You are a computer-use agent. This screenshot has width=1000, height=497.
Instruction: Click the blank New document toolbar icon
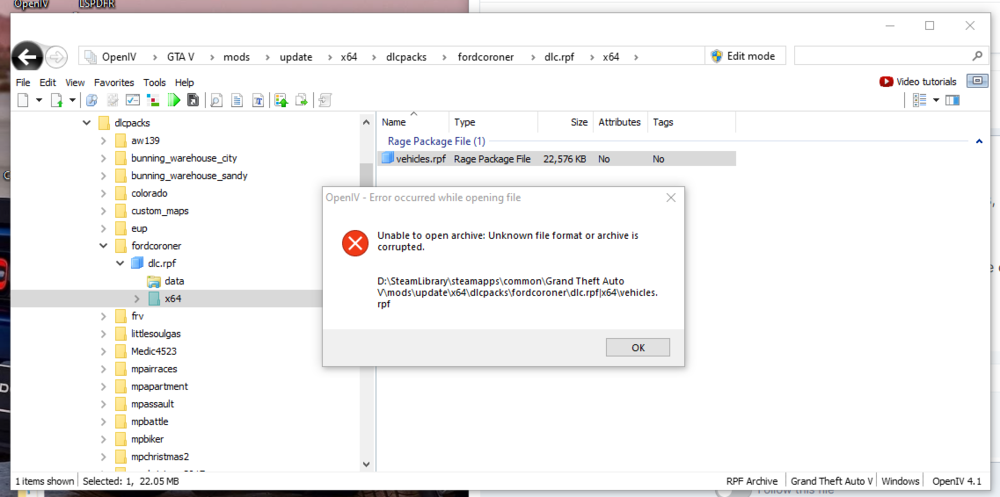point(23,100)
